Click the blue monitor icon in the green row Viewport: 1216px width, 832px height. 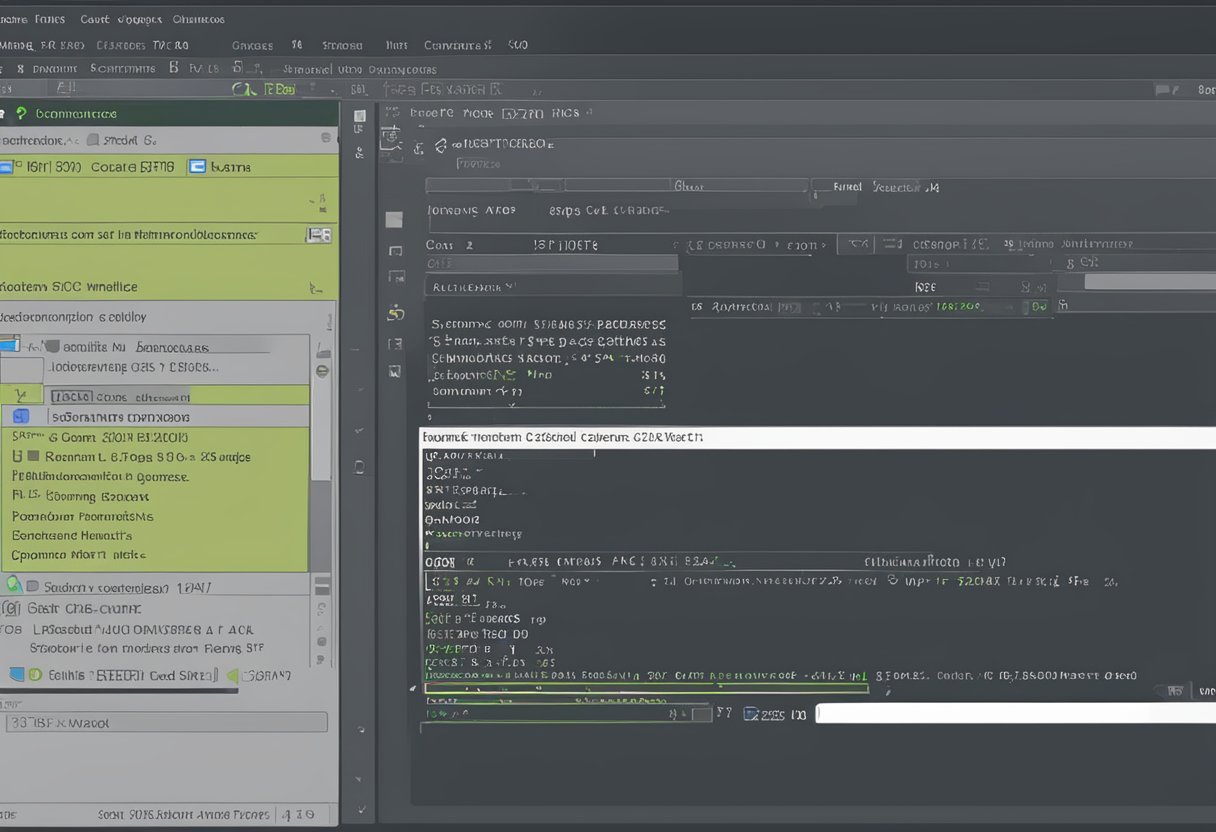point(197,167)
